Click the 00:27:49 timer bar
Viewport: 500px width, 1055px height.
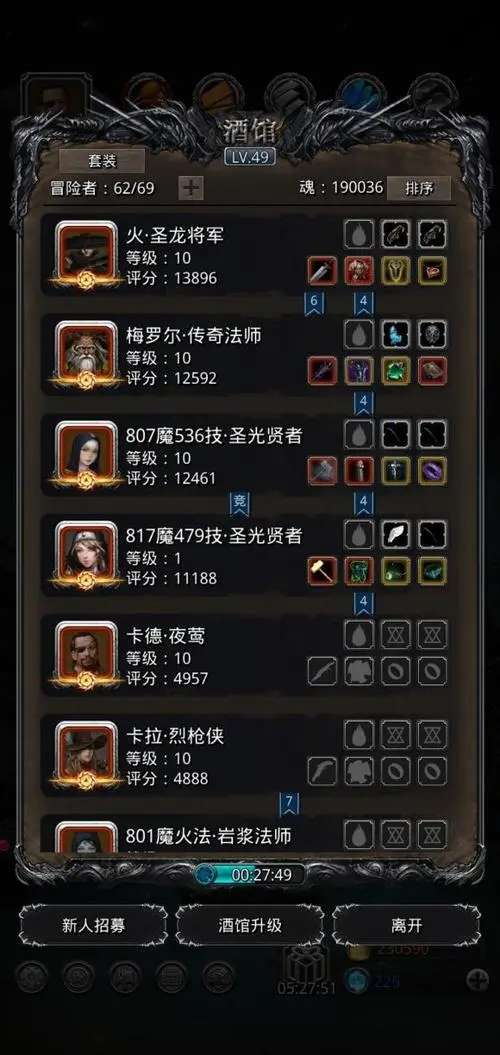250,874
